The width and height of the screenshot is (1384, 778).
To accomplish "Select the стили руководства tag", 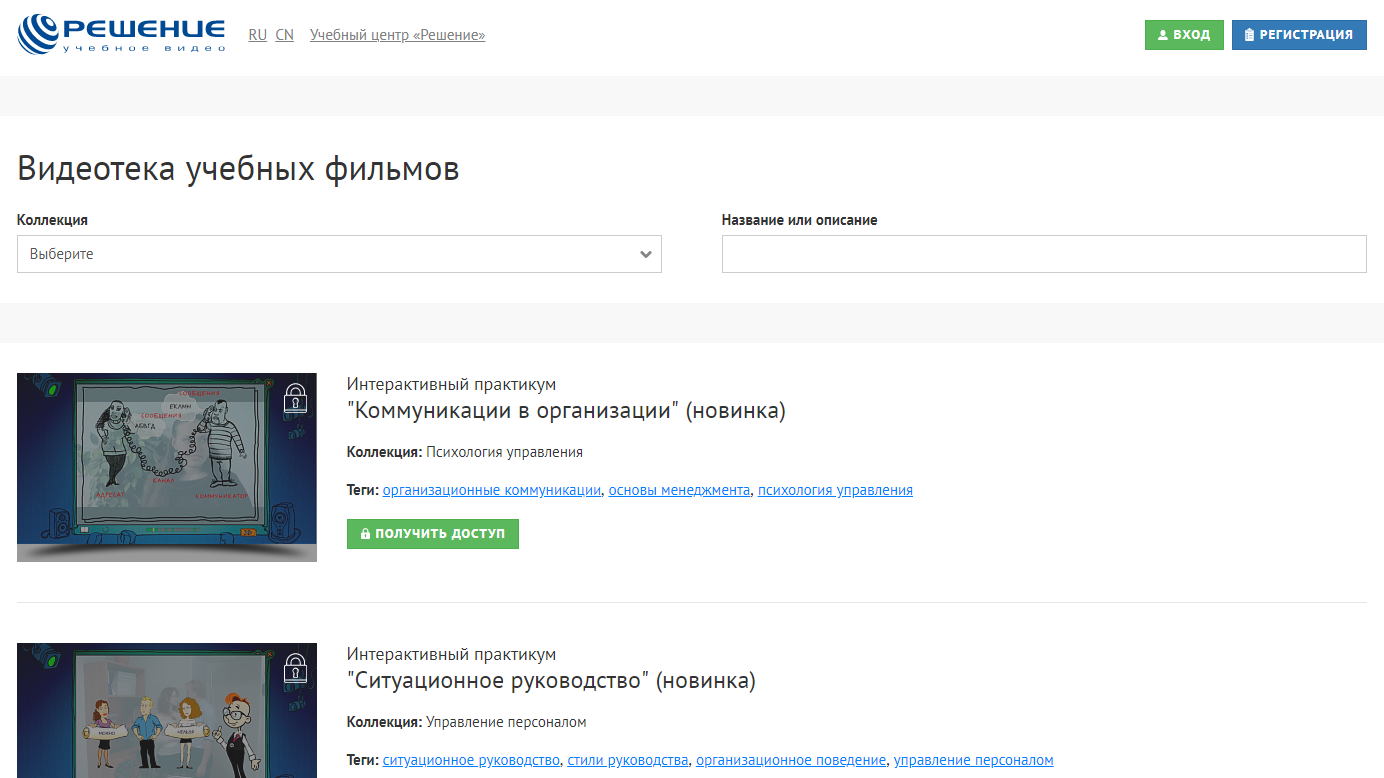I will click(628, 760).
